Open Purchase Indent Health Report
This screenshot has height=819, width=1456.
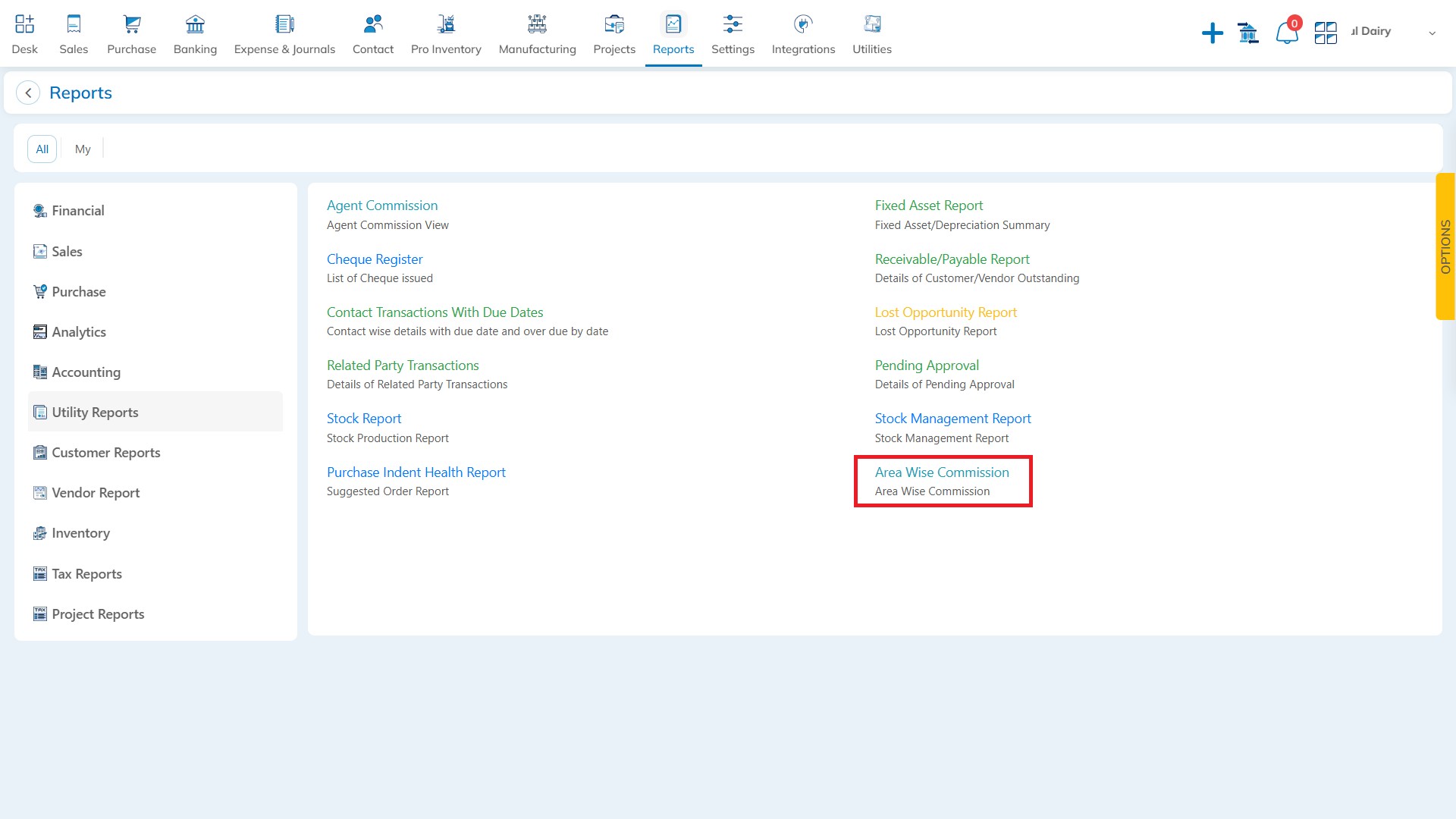(x=416, y=472)
